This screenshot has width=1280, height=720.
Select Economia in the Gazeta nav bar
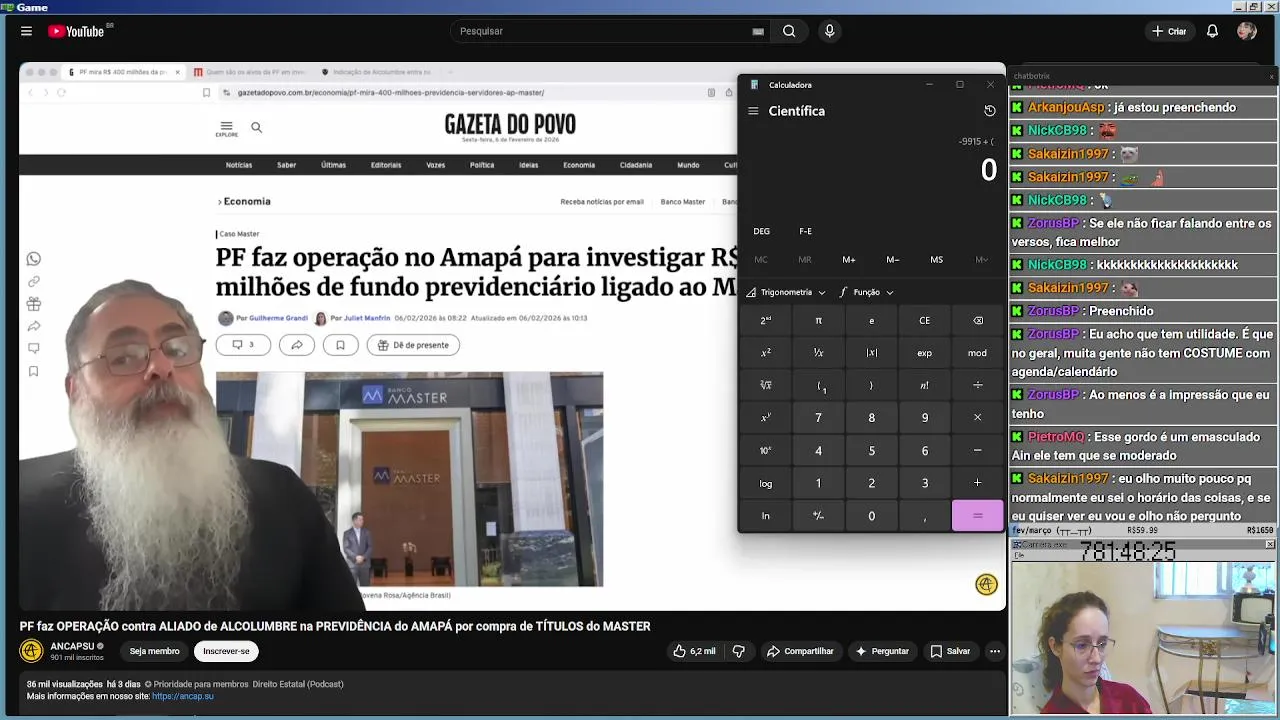[579, 165]
